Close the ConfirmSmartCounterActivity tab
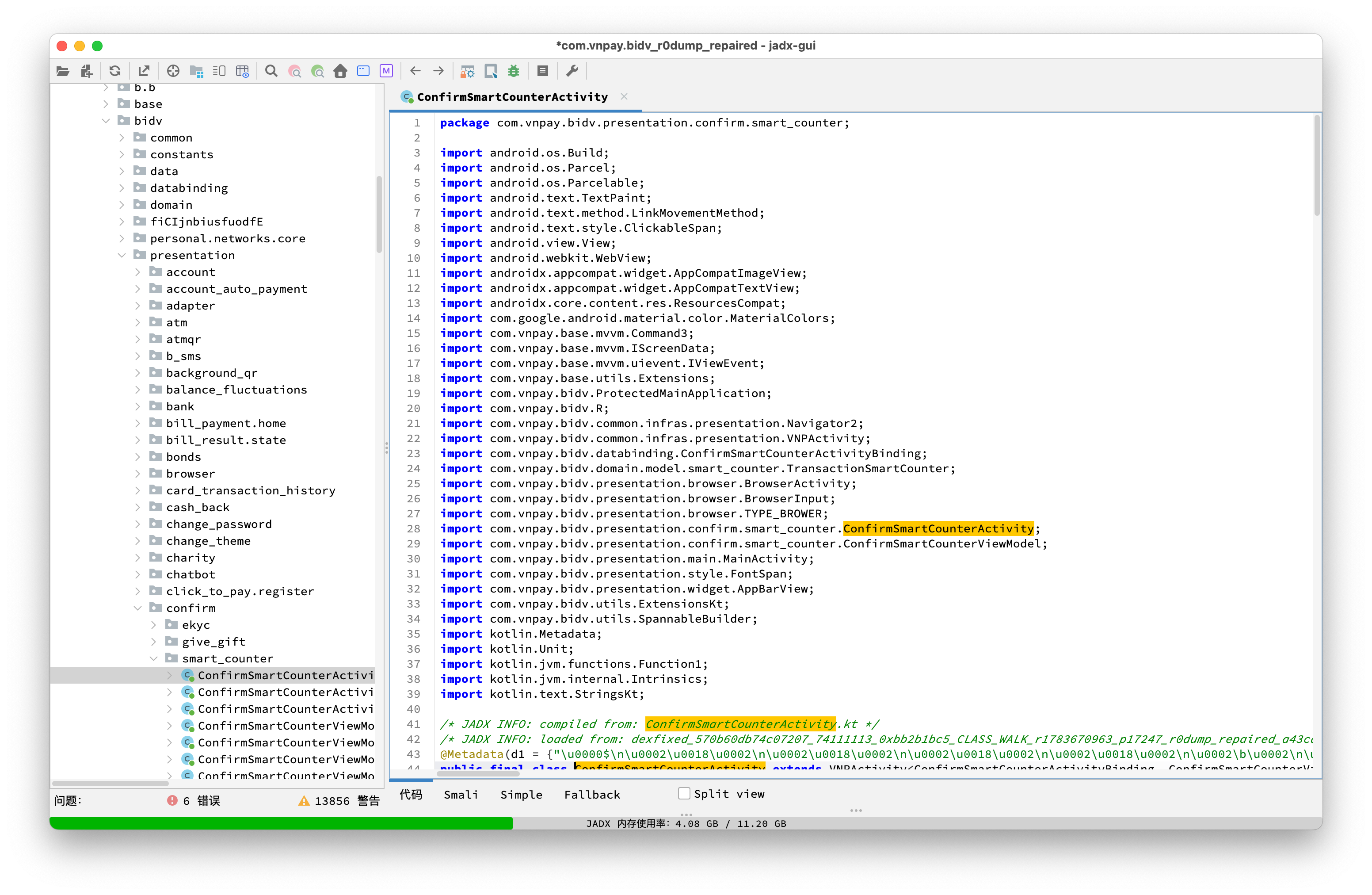The height and width of the screenshot is (895, 1372). click(624, 96)
